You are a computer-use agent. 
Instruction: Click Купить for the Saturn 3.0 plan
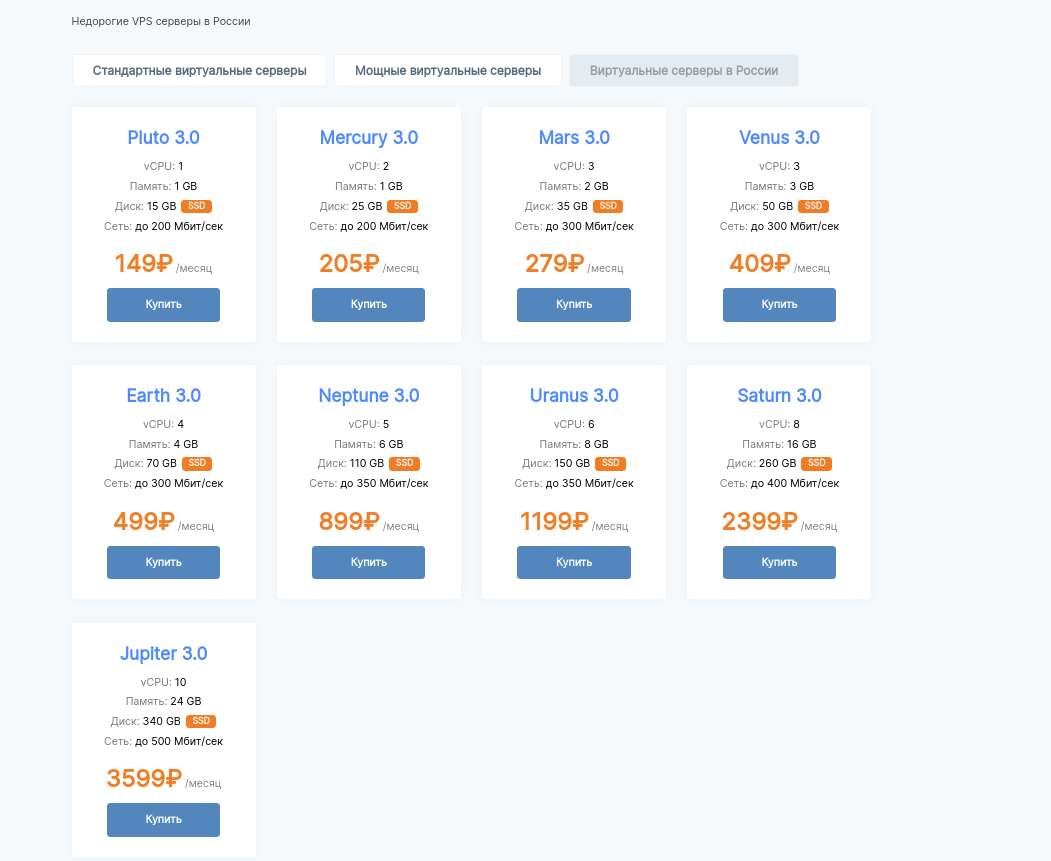tap(779, 563)
